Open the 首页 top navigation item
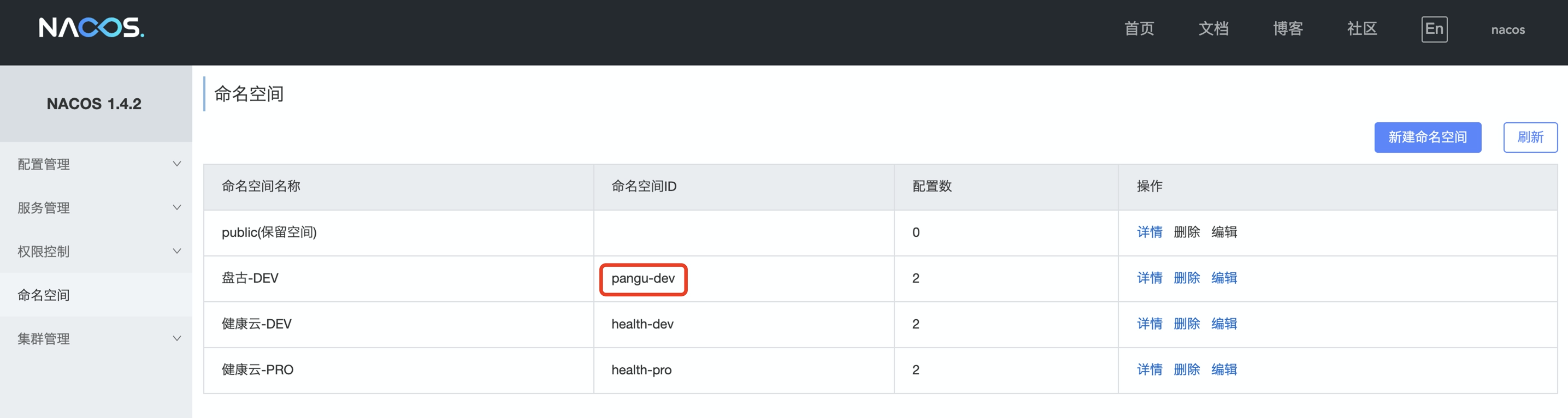This screenshot has height=418, width=1568. [x=1139, y=29]
